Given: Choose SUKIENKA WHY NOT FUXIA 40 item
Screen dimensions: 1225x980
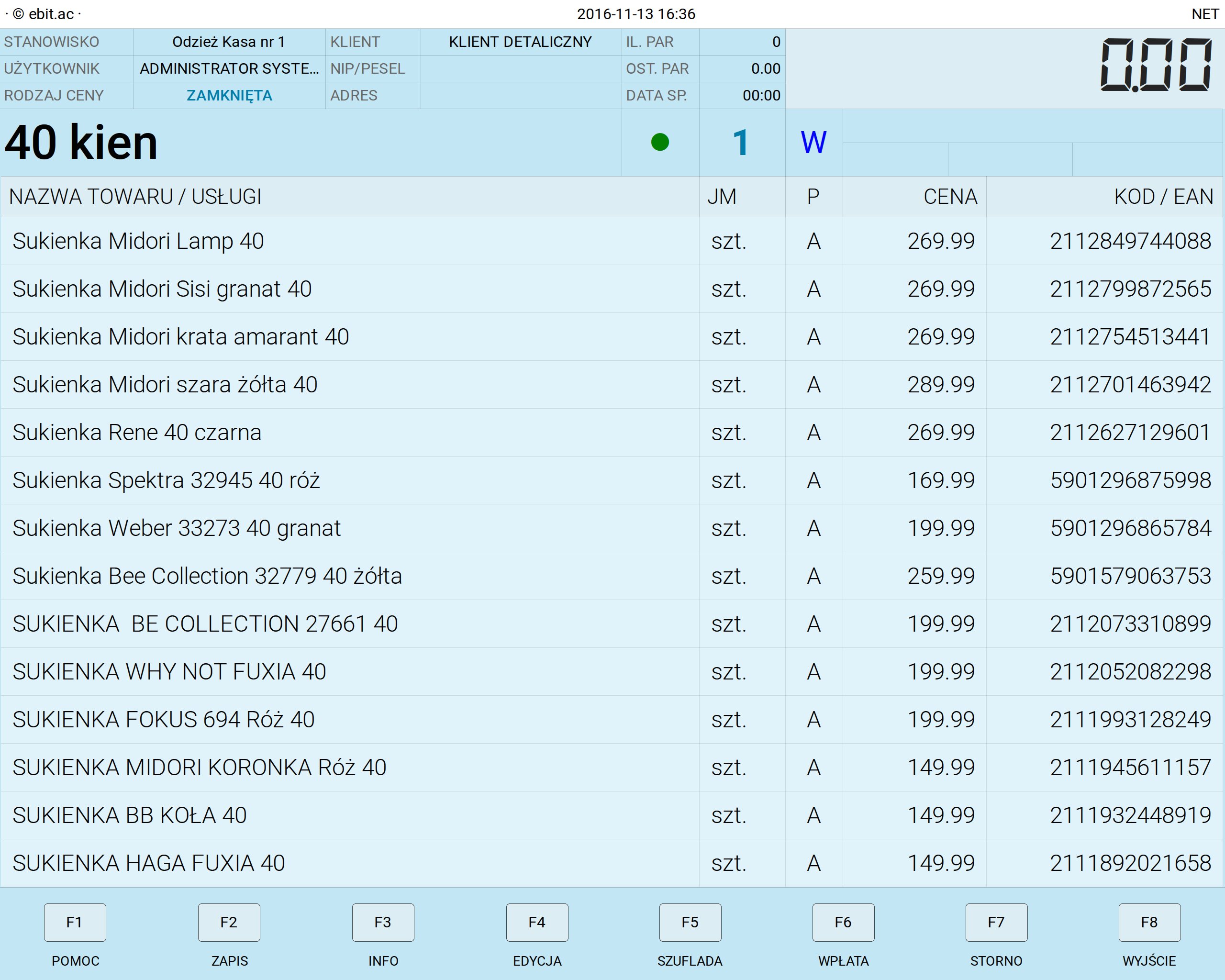Looking at the screenshot, I should [x=169, y=671].
